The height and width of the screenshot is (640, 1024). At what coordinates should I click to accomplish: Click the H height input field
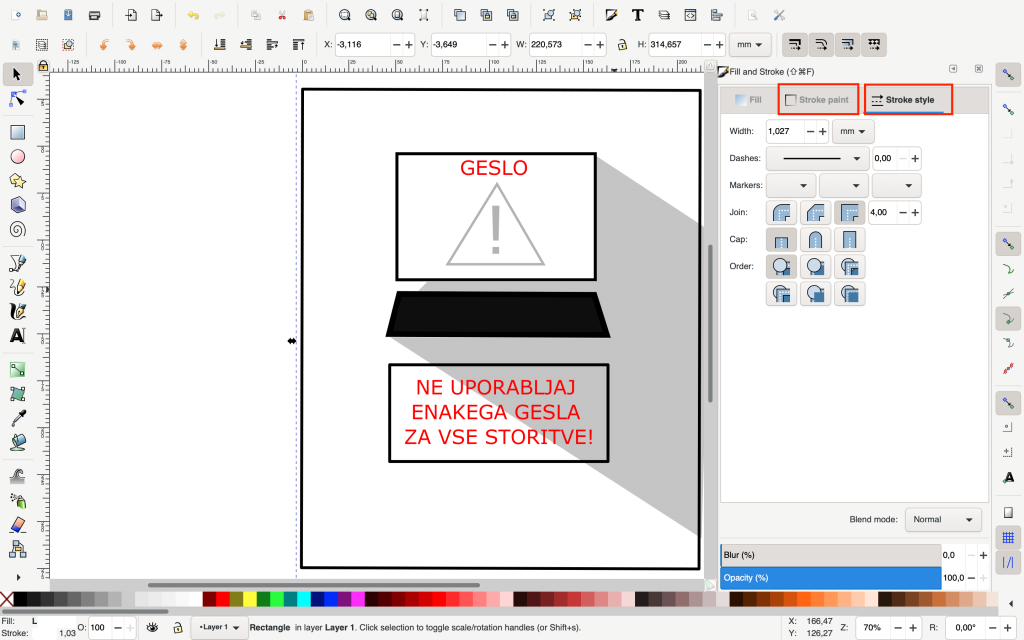674,44
